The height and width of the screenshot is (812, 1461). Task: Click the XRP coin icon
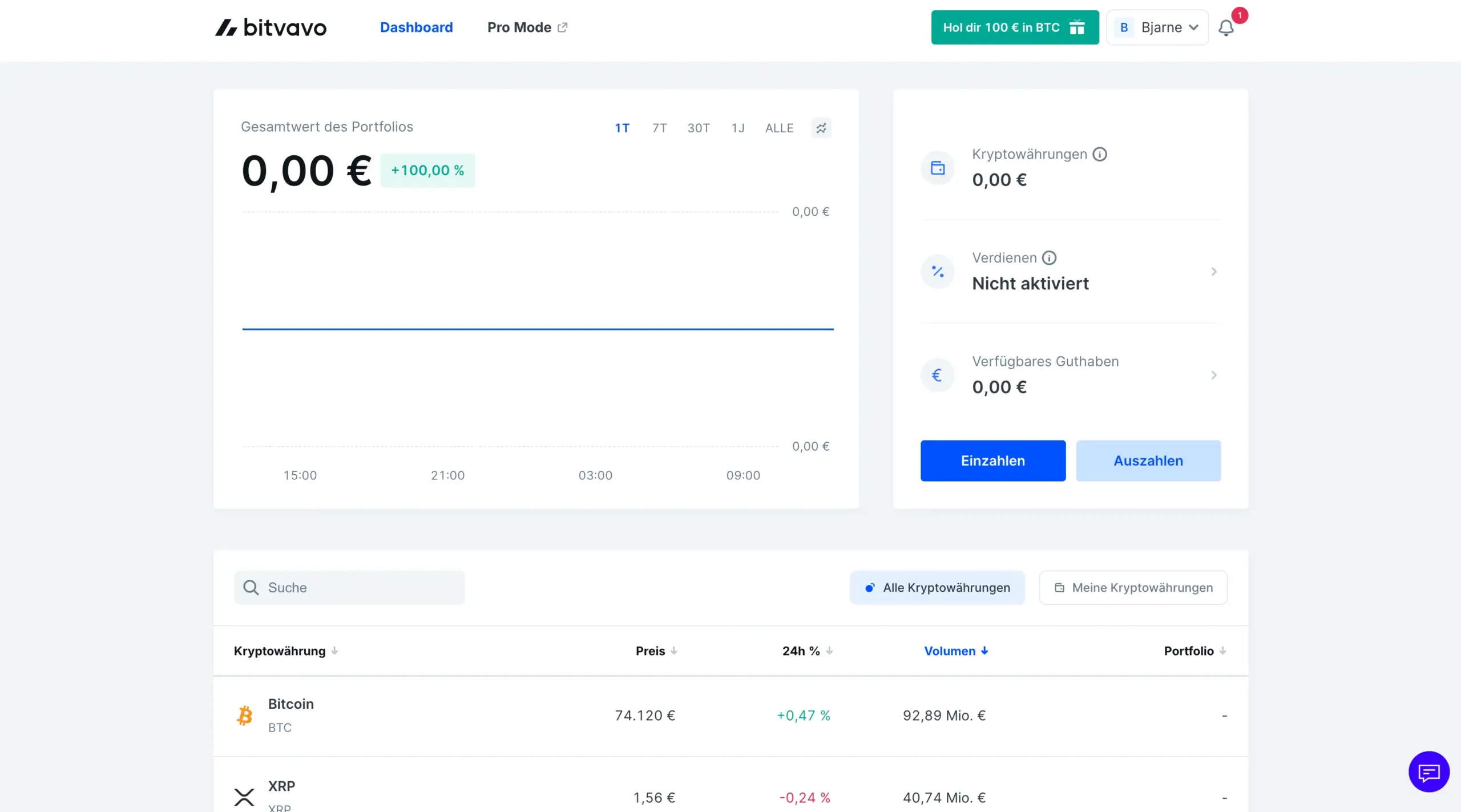[244, 797]
